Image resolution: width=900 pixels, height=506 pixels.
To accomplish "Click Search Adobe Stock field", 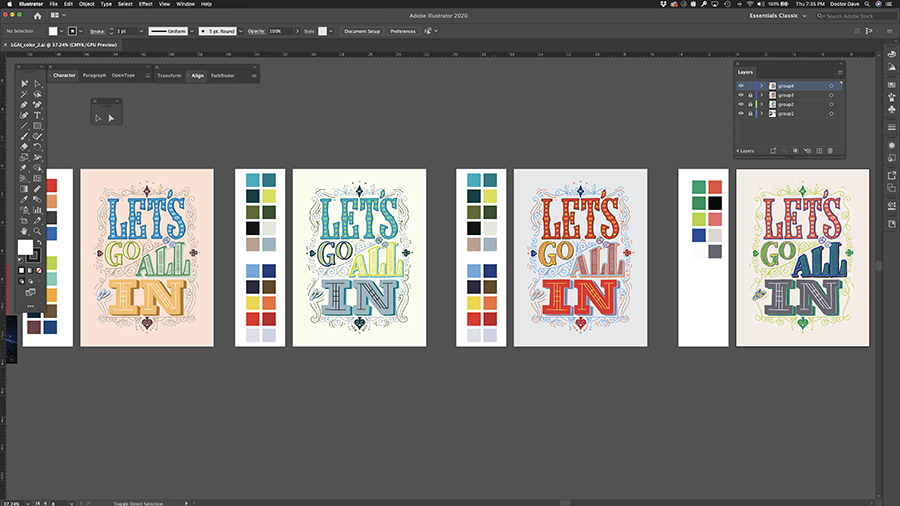I will click(854, 16).
